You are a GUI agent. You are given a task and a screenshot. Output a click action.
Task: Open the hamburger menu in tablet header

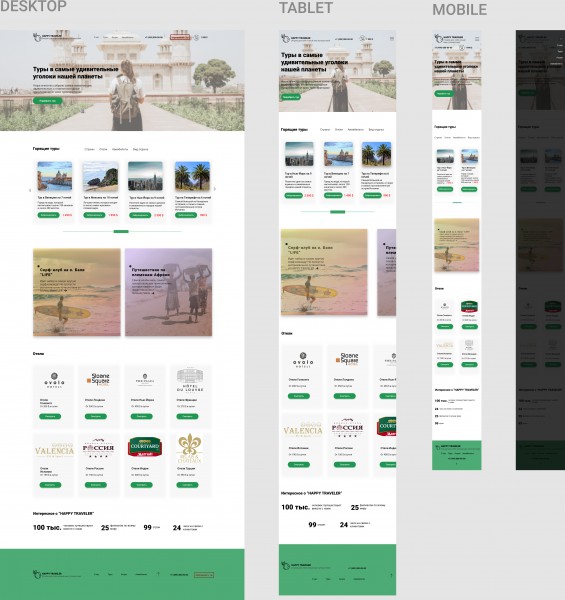coord(392,39)
